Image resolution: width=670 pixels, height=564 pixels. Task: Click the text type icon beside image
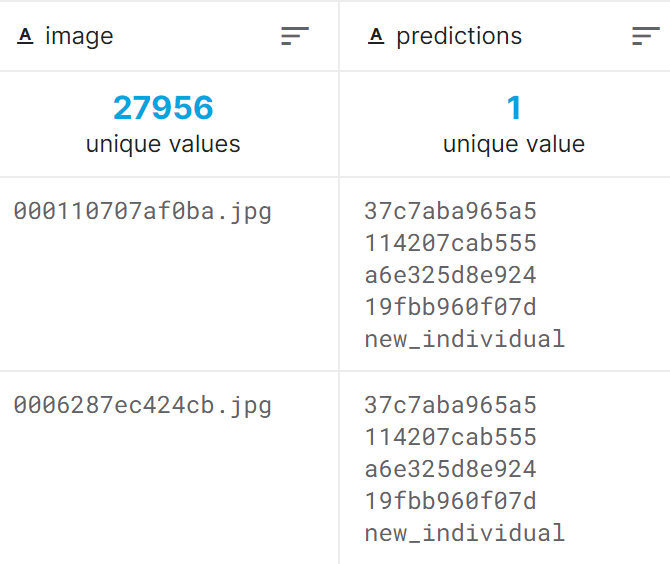point(25,36)
